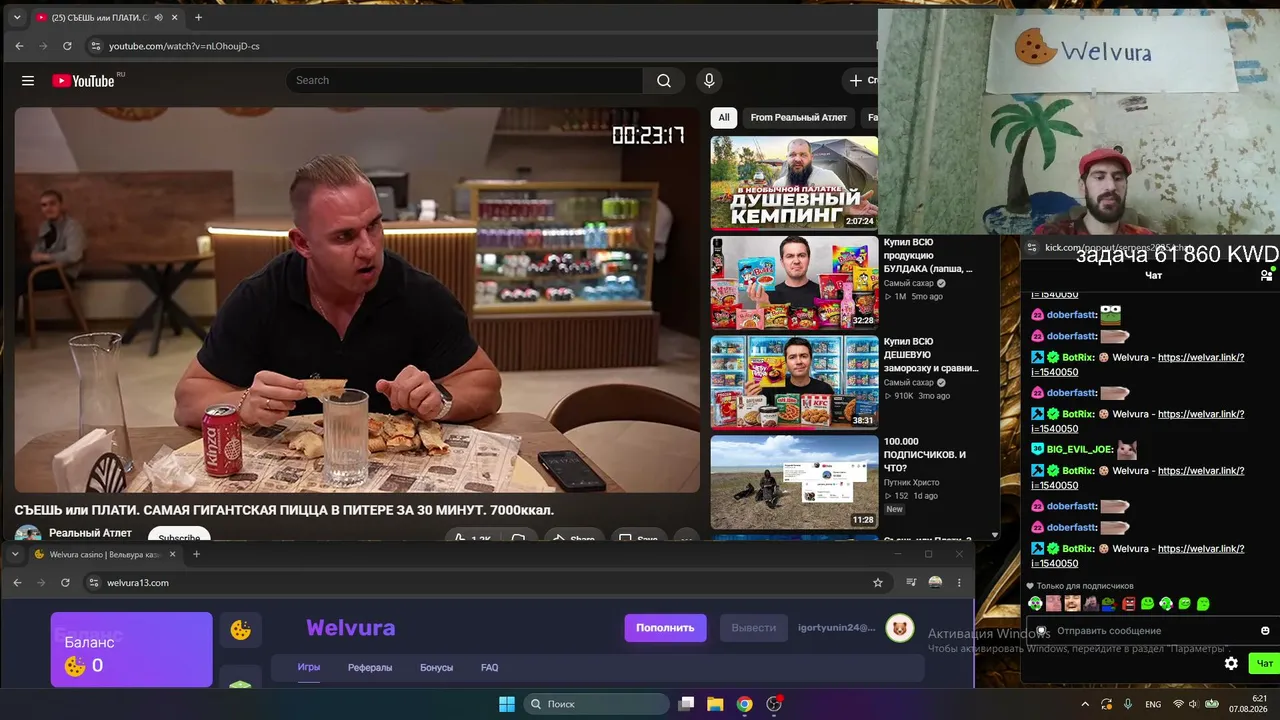Click the 'BIG_EVIL_JOE' chat username
This screenshot has height=720, width=1280.
point(1079,450)
